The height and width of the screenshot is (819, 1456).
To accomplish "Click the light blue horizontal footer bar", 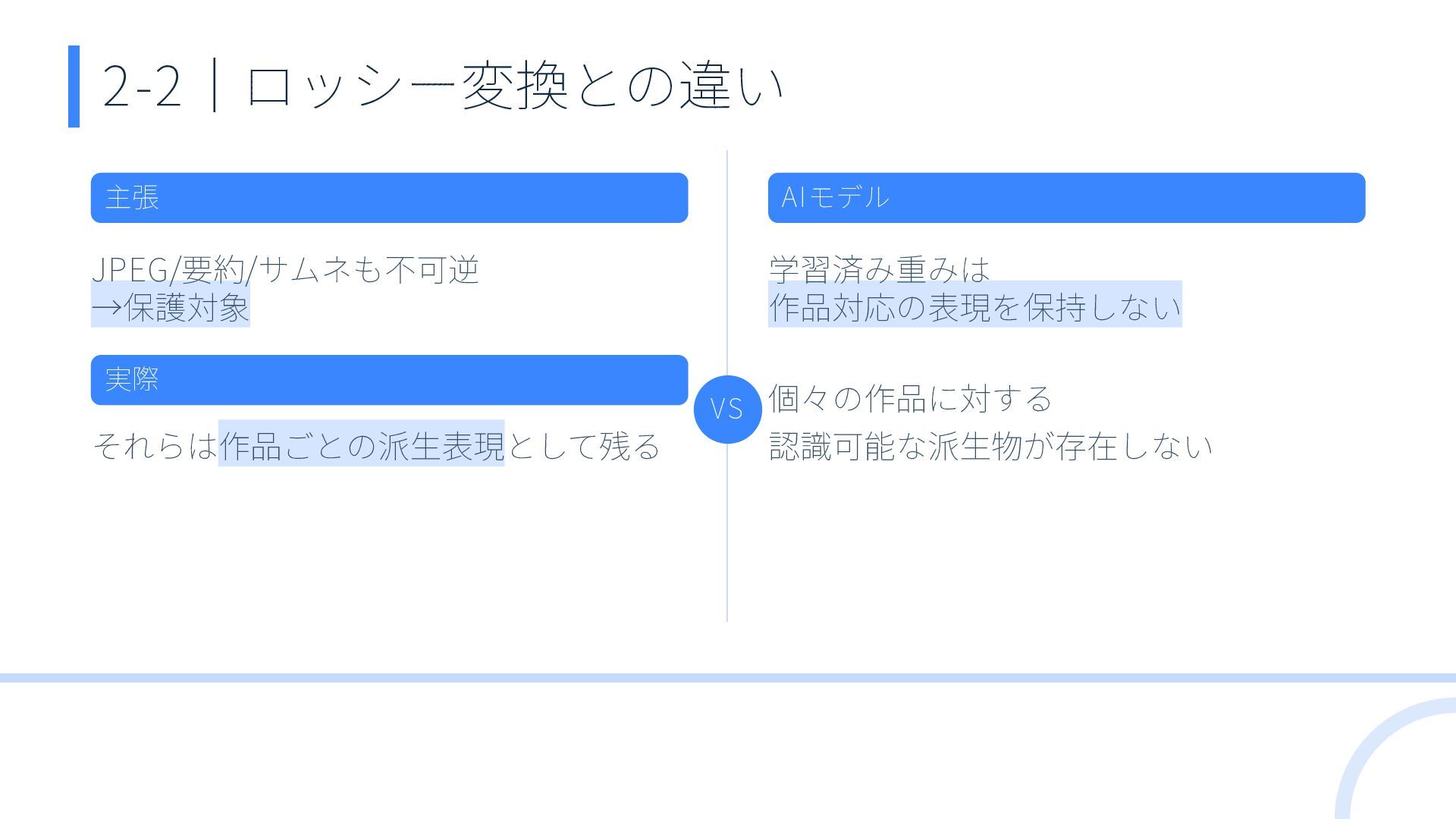I will pos(728,678).
